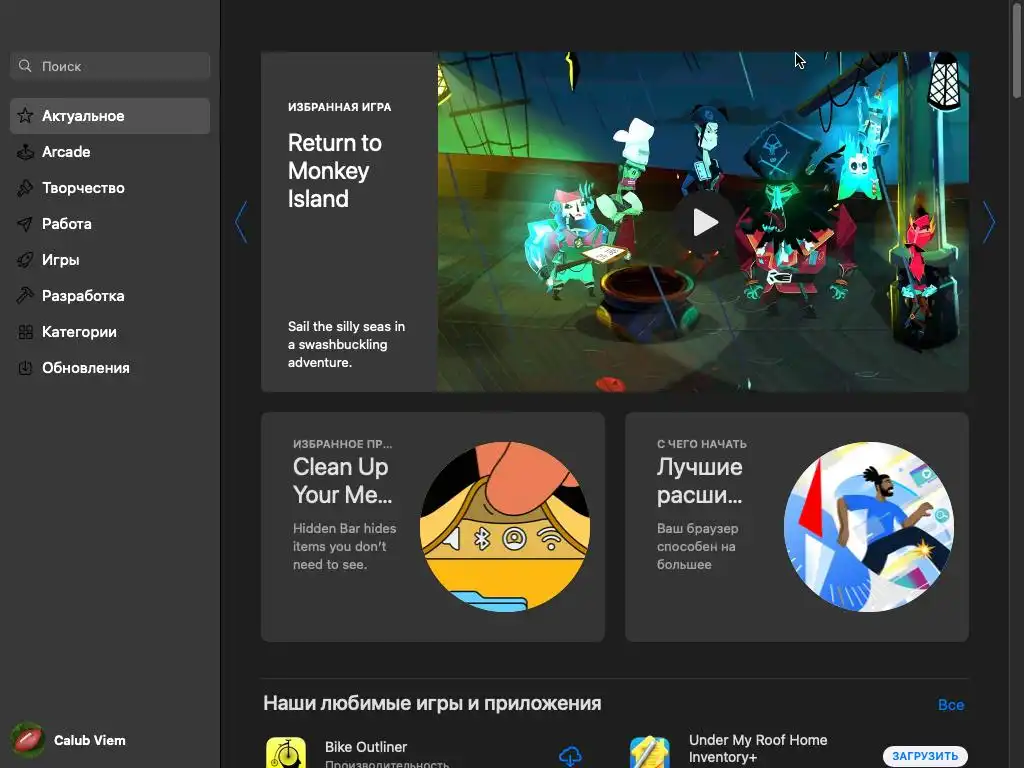Screen dimensions: 1024x768
Task: Click the С ЧЕГО НАЧАТЬ label
Action: tap(701, 444)
